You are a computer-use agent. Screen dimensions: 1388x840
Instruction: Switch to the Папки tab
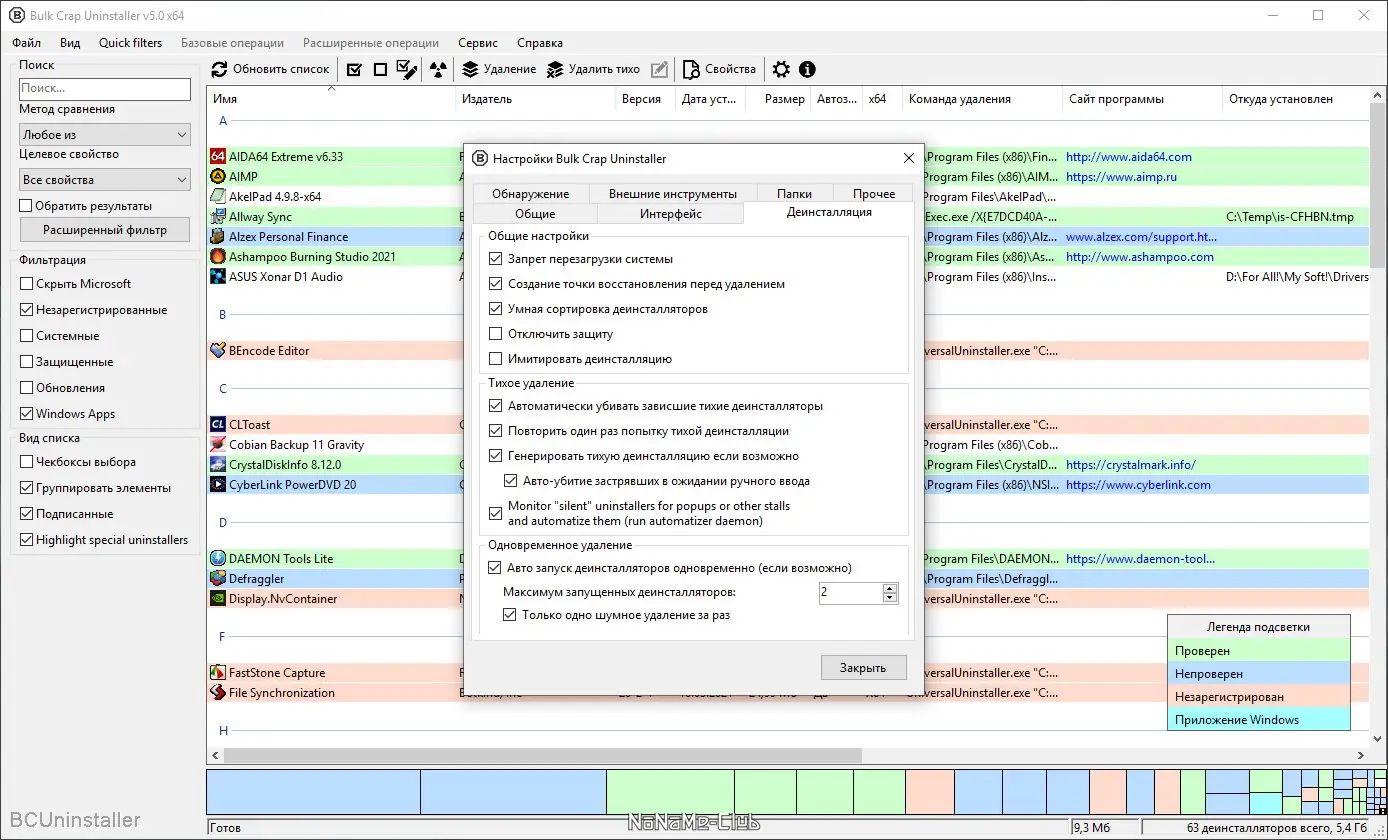[x=794, y=194]
